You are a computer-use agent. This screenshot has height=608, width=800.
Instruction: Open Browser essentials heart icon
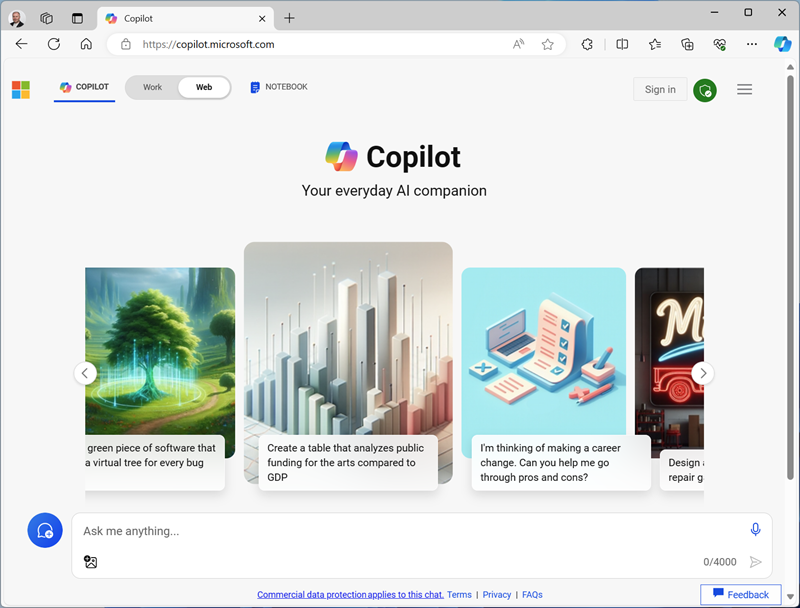(x=719, y=44)
